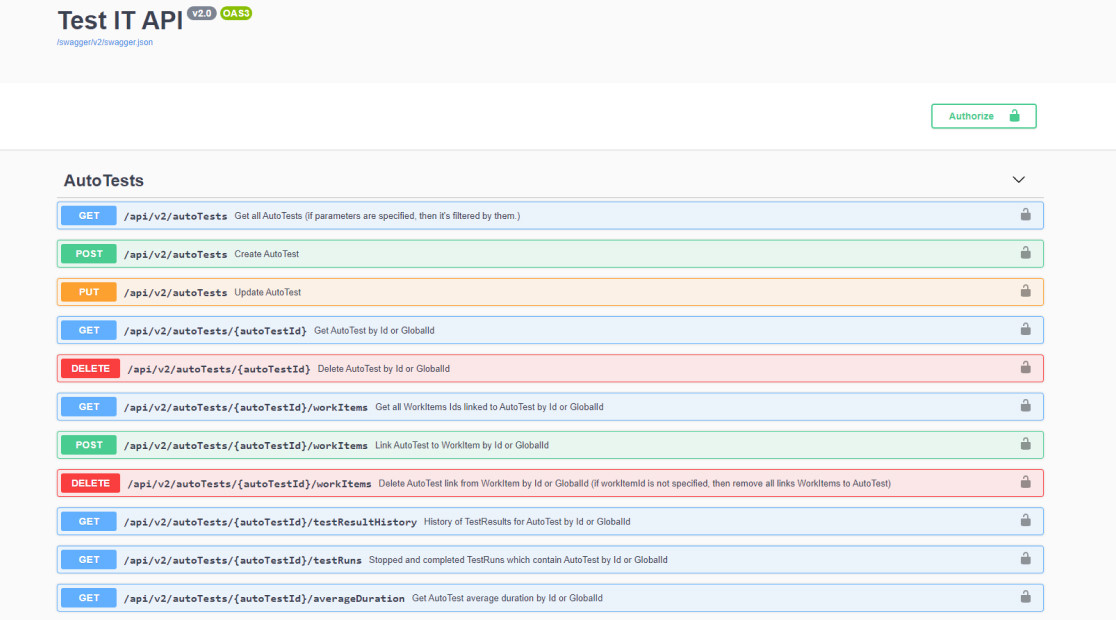
Task: Click the AutoTests section heading
Action: [x=104, y=181]
